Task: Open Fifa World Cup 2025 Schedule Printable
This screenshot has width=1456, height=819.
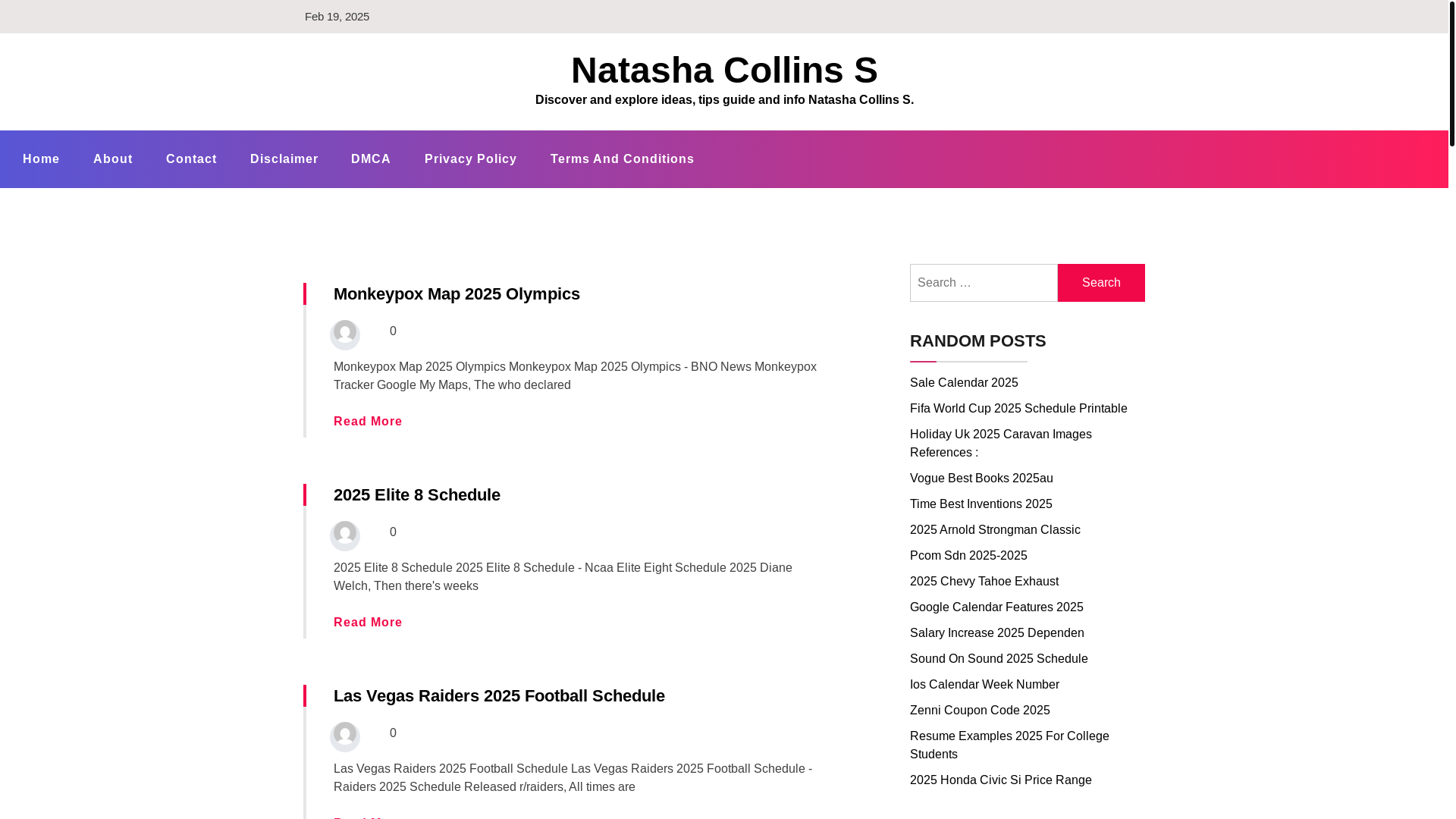Action: 1018,409
